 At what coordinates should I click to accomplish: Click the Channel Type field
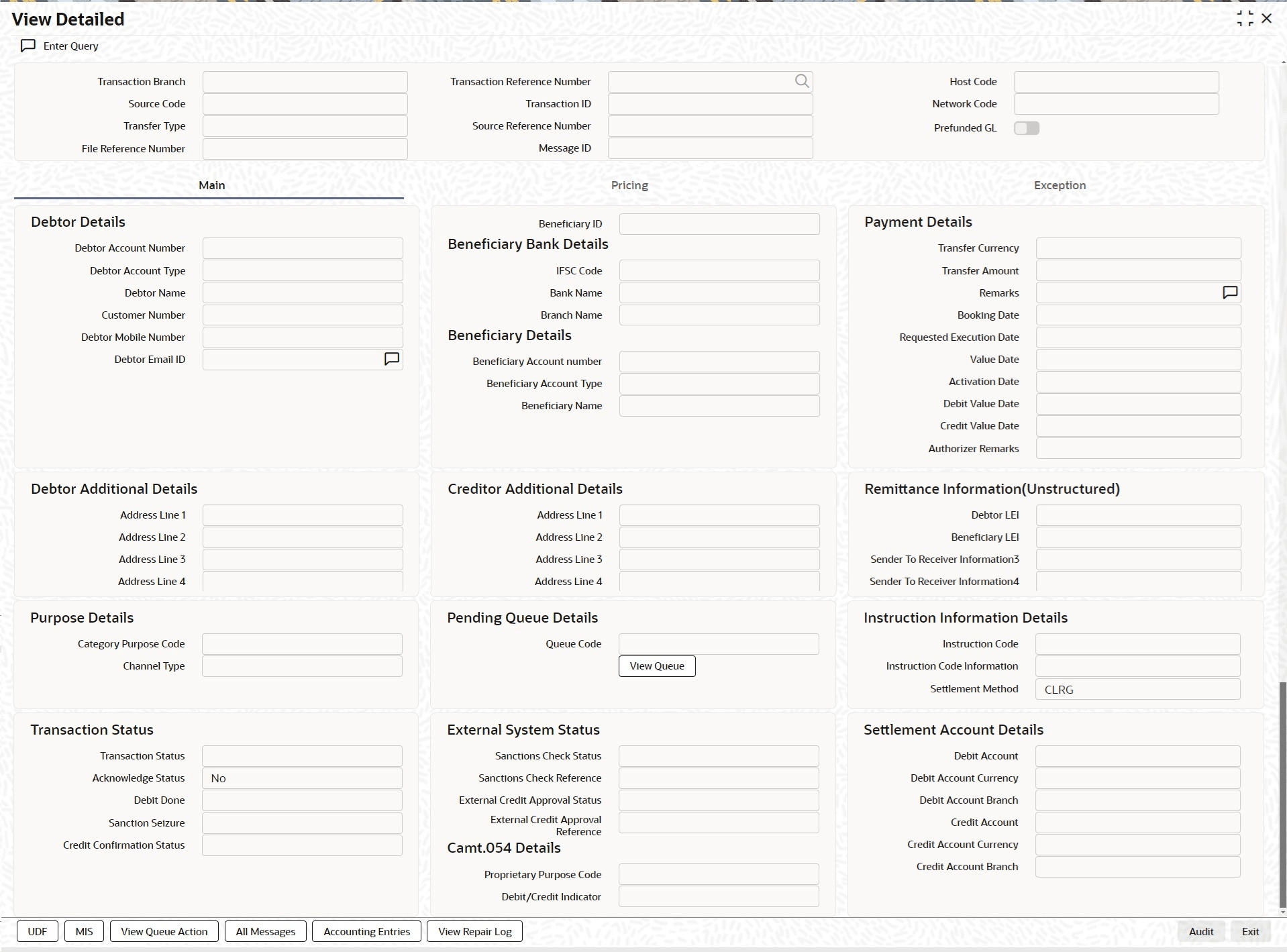point(302,666)
